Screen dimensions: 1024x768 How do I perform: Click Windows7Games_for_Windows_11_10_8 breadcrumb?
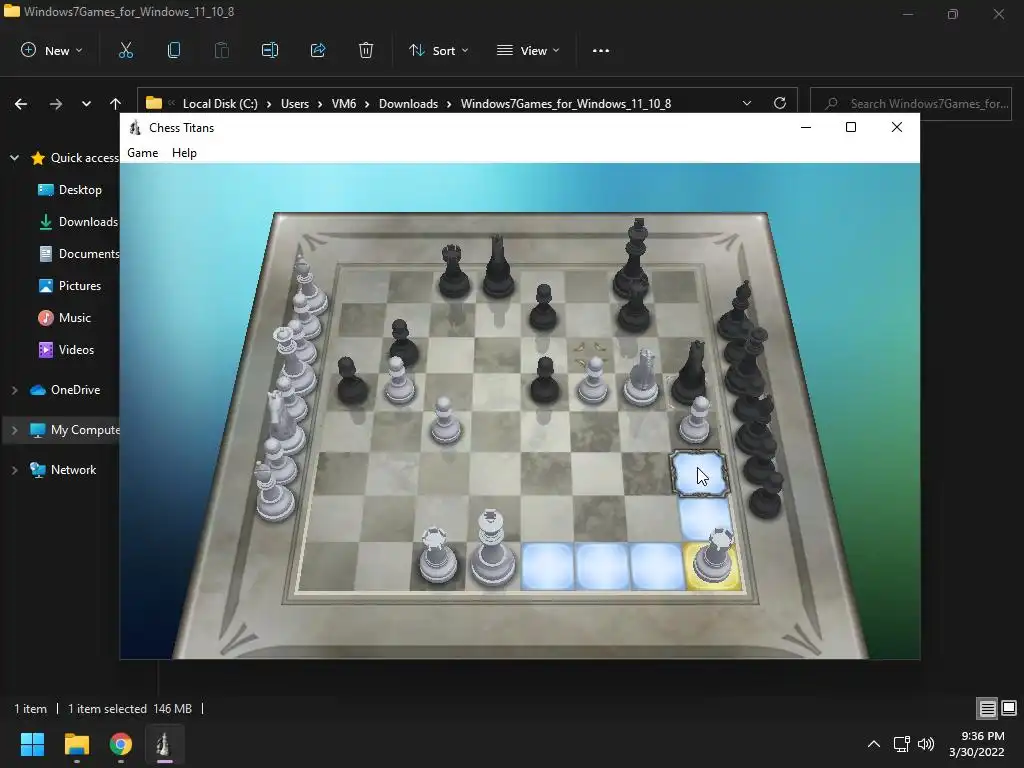(x=566, y=104)
